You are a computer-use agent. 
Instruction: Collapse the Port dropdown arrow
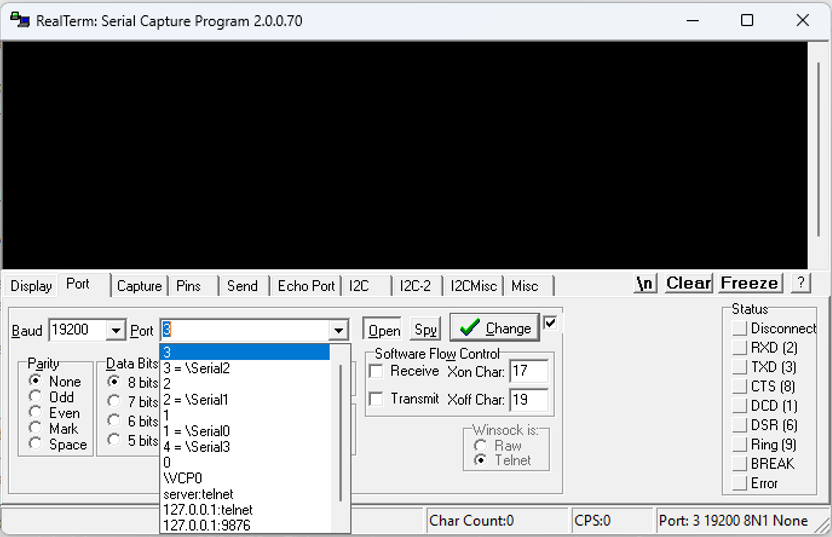click(339, 331)
